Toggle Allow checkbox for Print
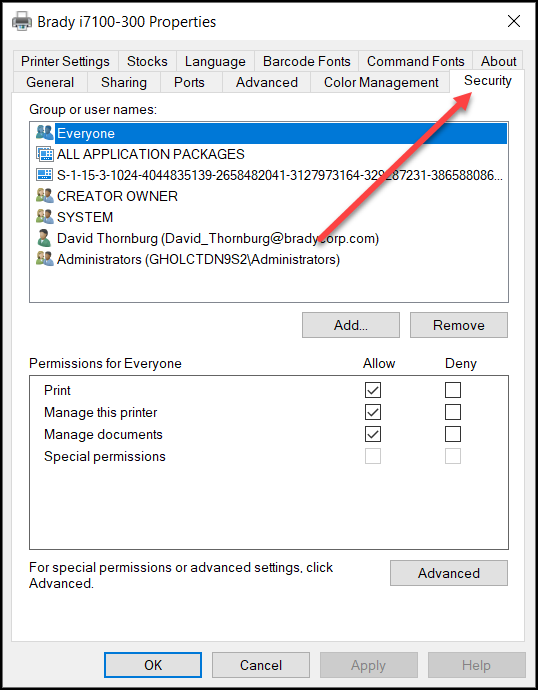 (373, 390)
